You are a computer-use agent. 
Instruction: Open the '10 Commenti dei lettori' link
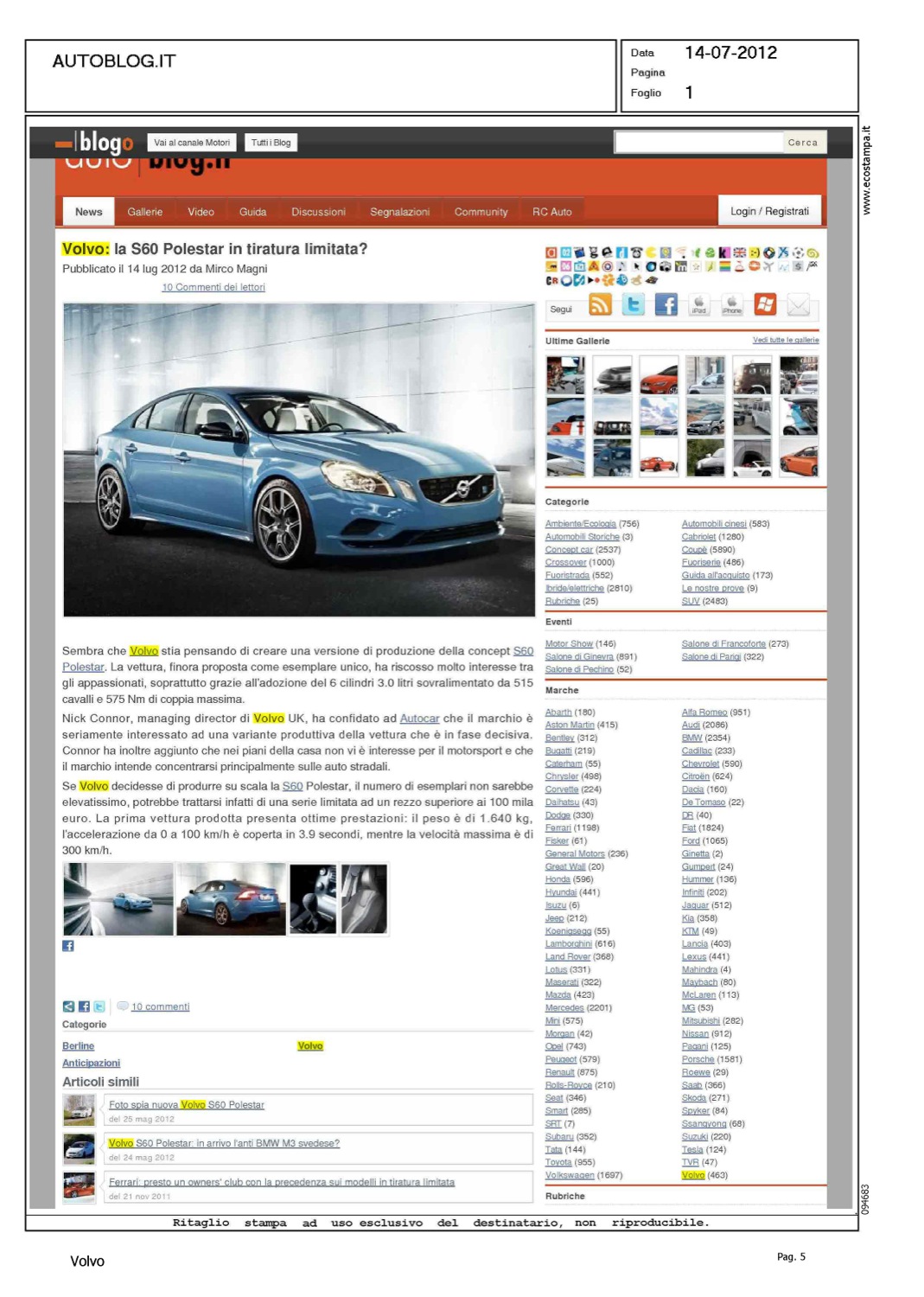(x=213, y=287)
